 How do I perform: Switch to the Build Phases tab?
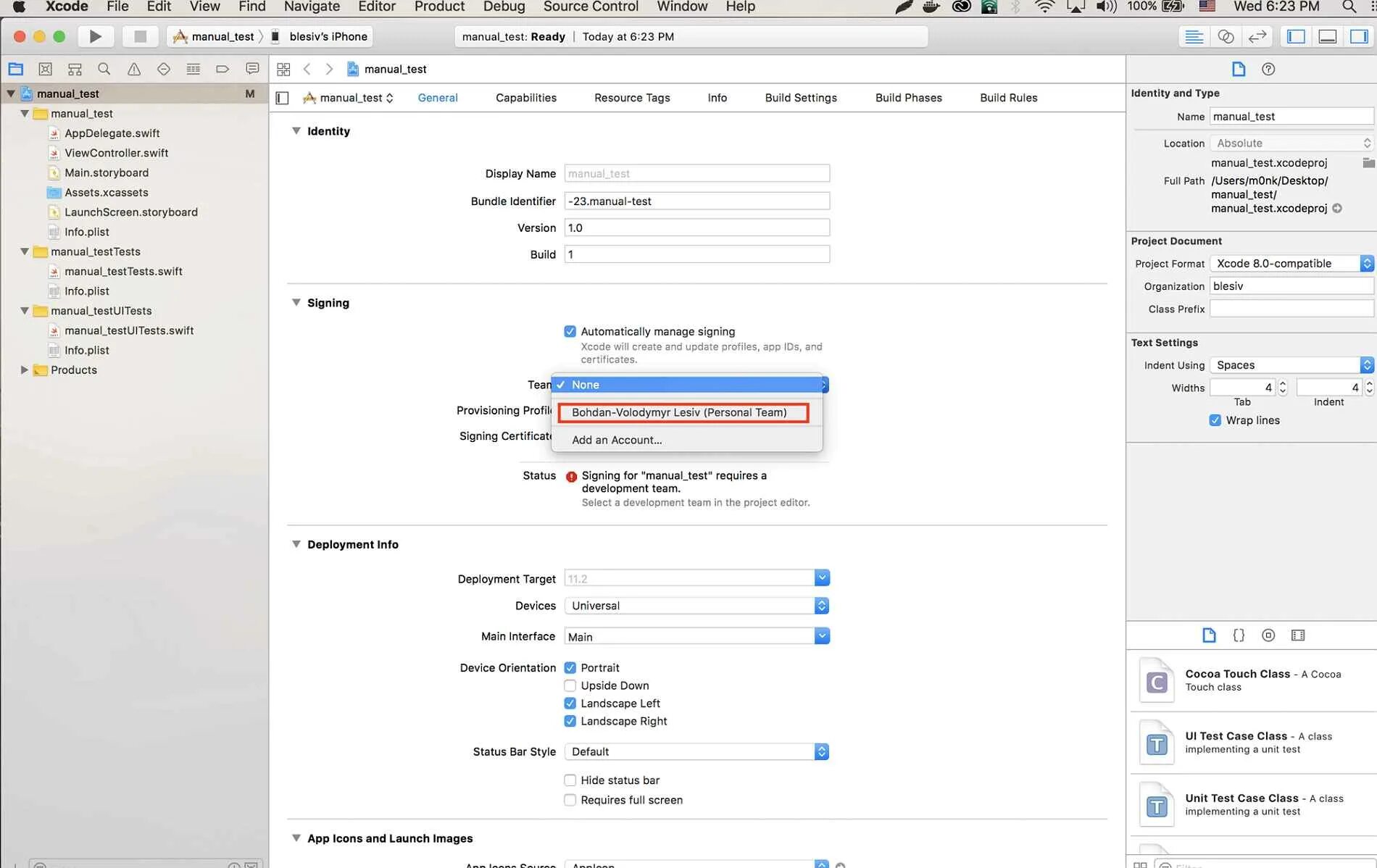click(908, 97)
